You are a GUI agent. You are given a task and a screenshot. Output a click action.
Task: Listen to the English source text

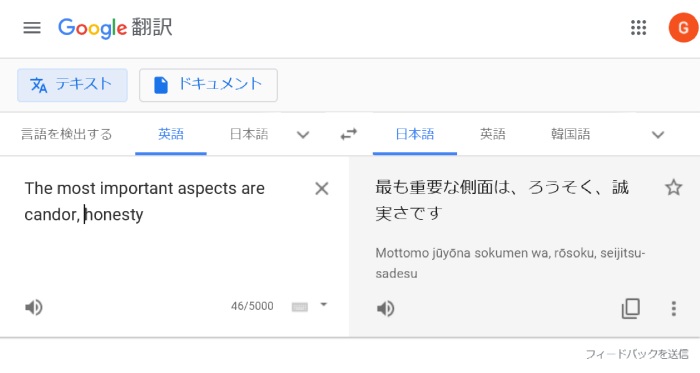(x=34, y=307)
